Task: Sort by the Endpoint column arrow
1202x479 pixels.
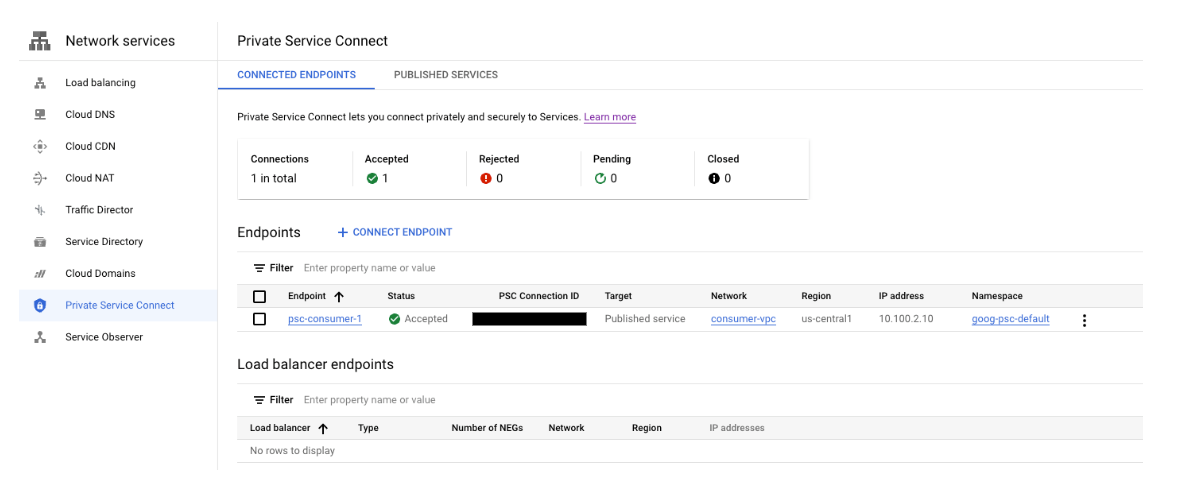Action: coord(338,297)
